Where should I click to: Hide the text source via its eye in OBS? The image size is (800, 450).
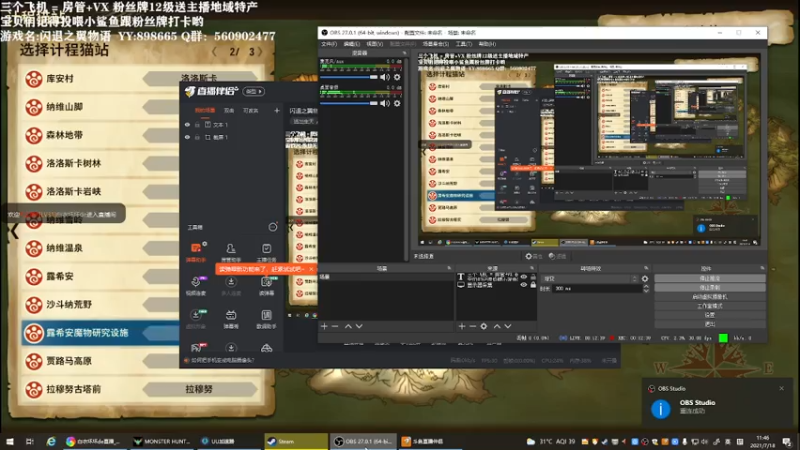pyautogui.click(x=524, y=277)
